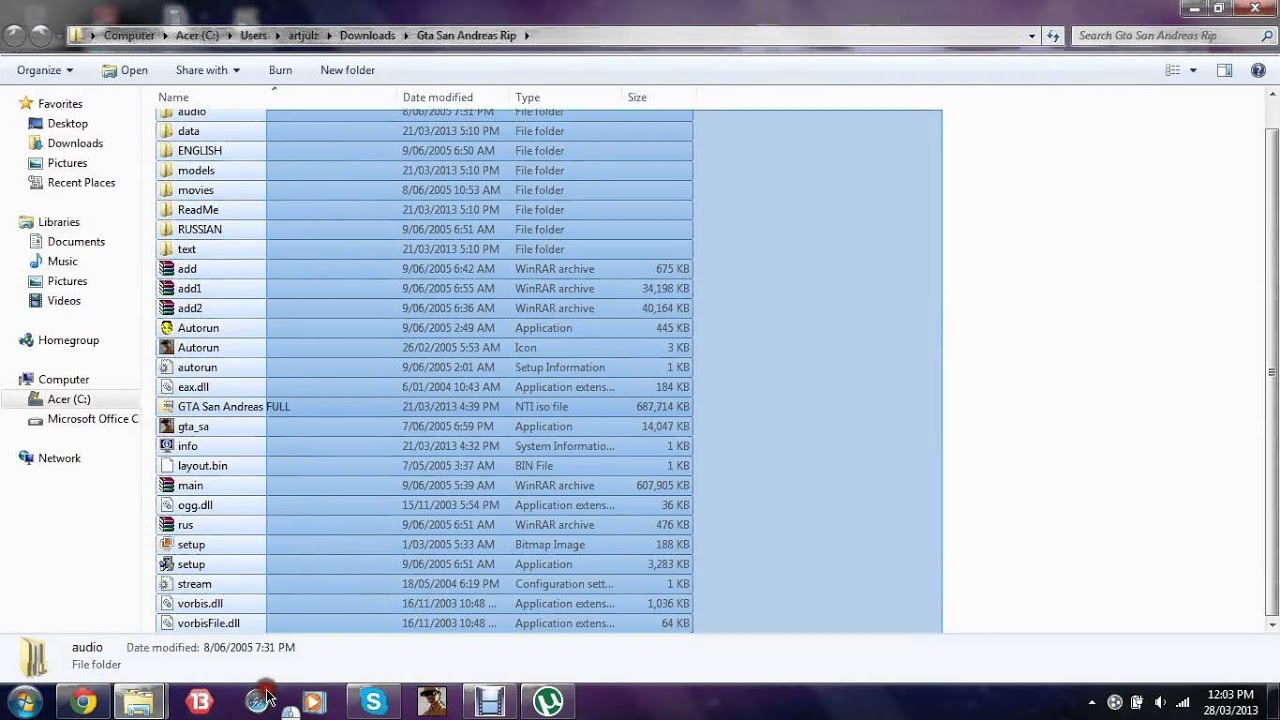Screen dimensions: 1280x720
Task: Click Downloads in the address breadcrumb
Action: point(367,35)
